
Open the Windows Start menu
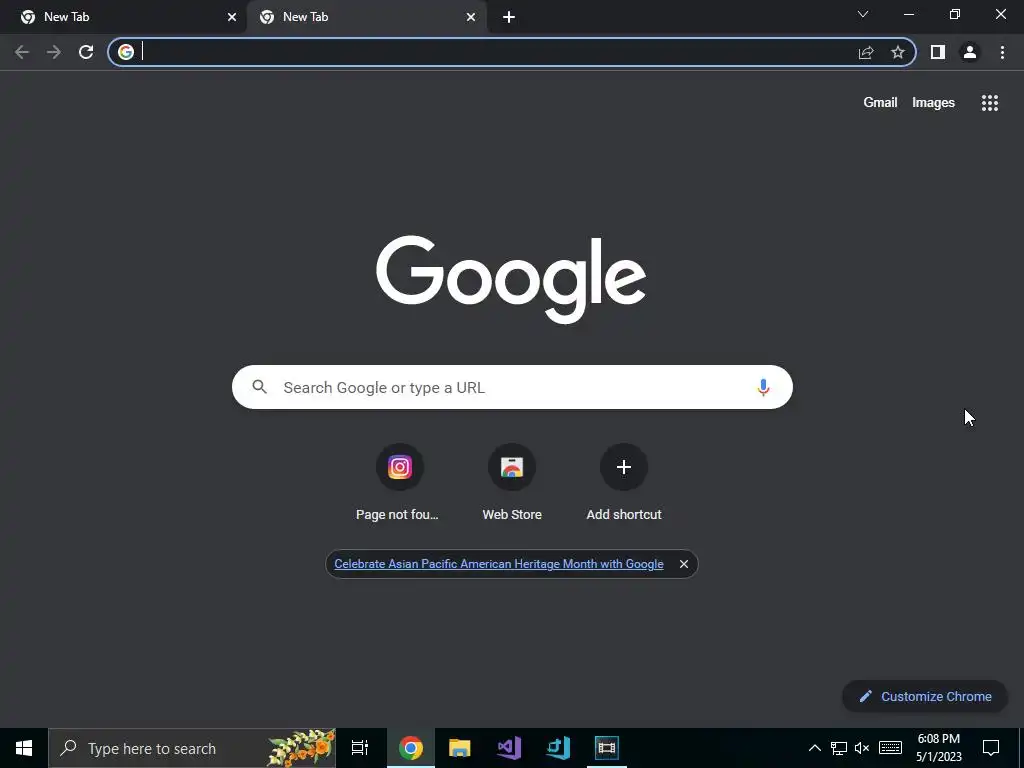pos(24,748)
